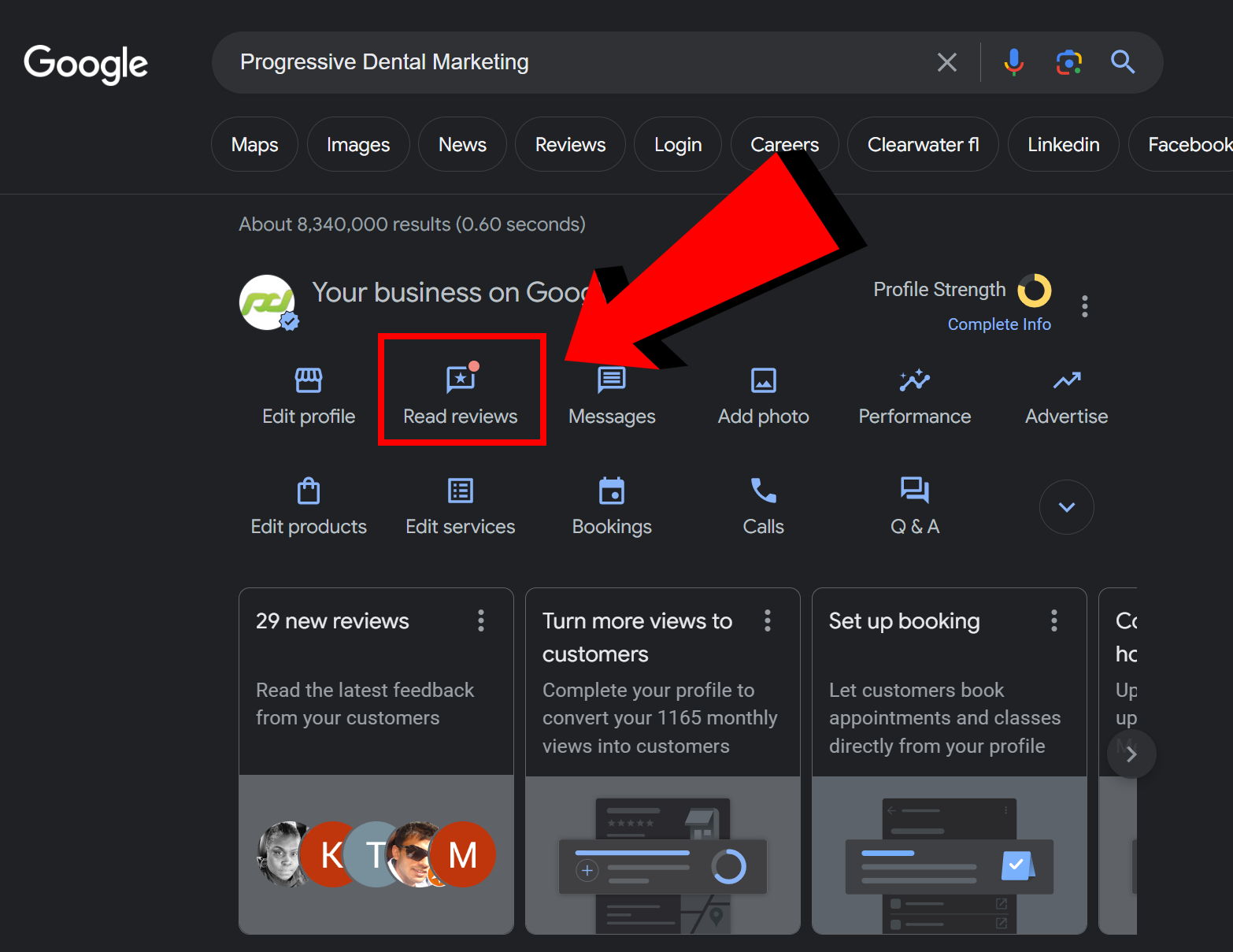Open the Edit profile storefront icon
The width and height of the screenshot is (1233, 952).
(309, 380)
